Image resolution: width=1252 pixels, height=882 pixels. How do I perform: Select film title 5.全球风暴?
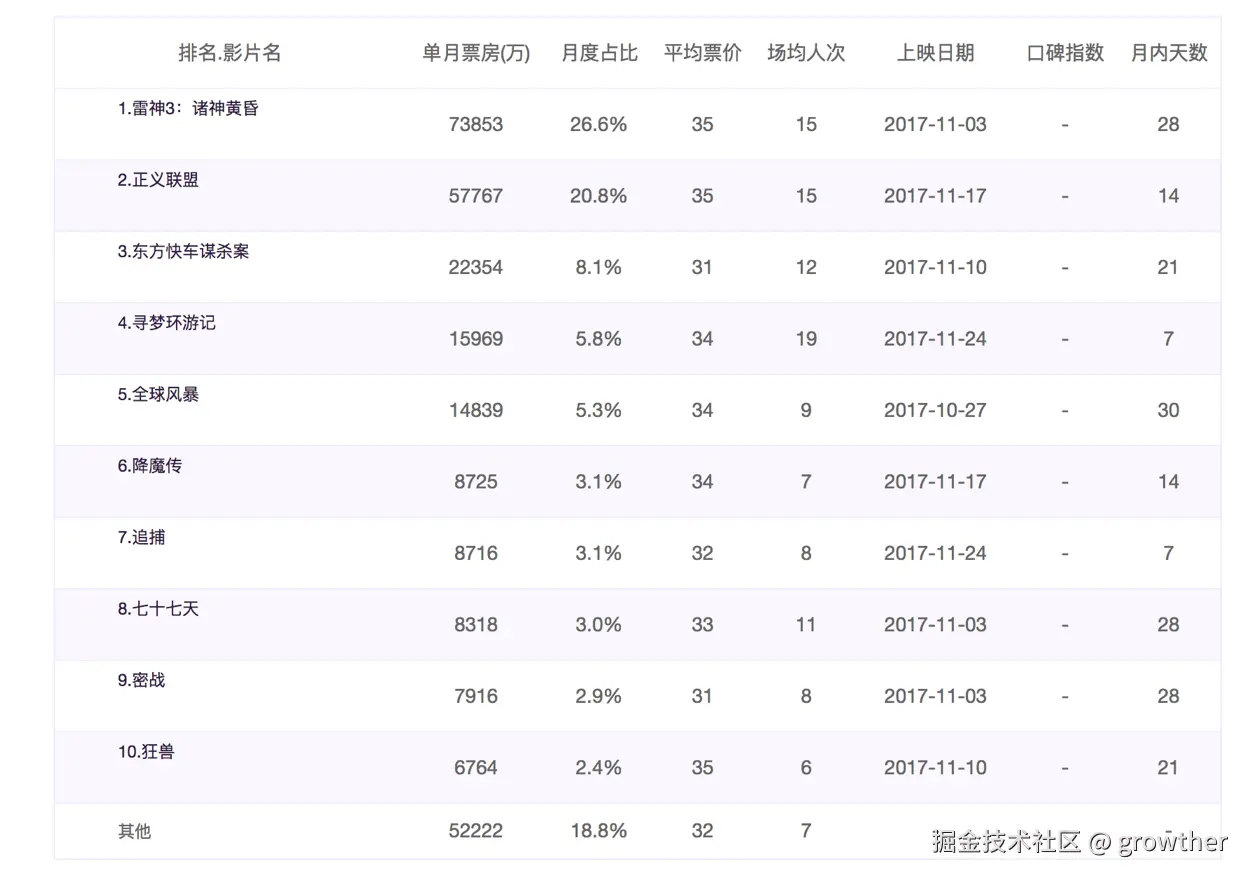(158, 394)
